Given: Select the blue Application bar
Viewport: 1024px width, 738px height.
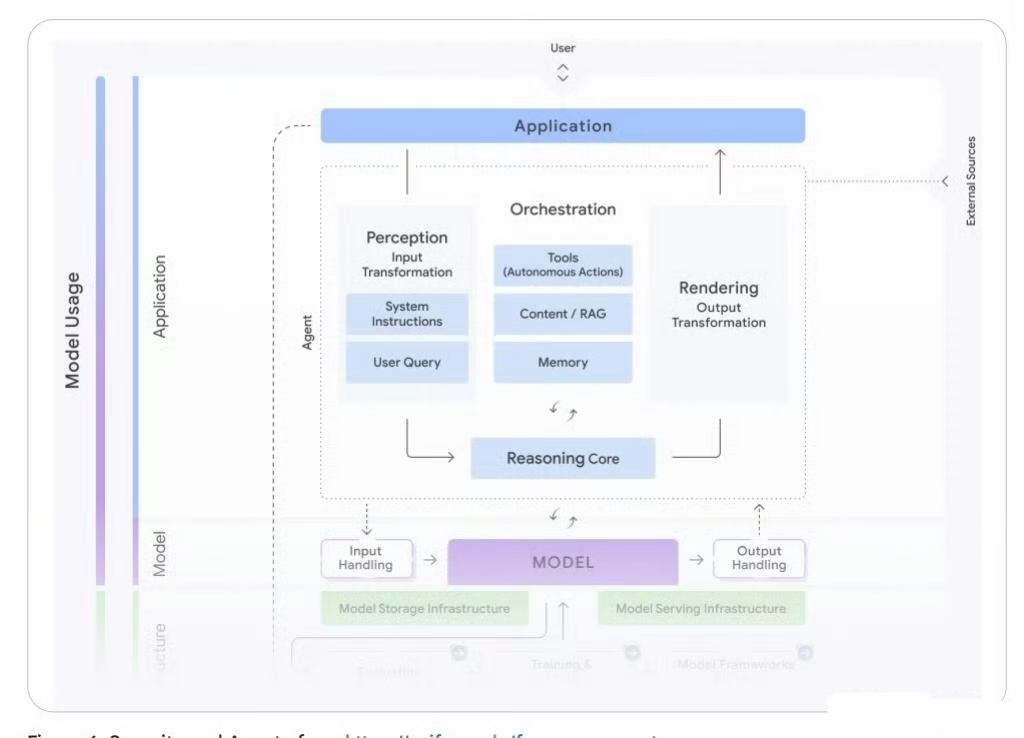Looking at the screenshot, I should coord(562,126).
